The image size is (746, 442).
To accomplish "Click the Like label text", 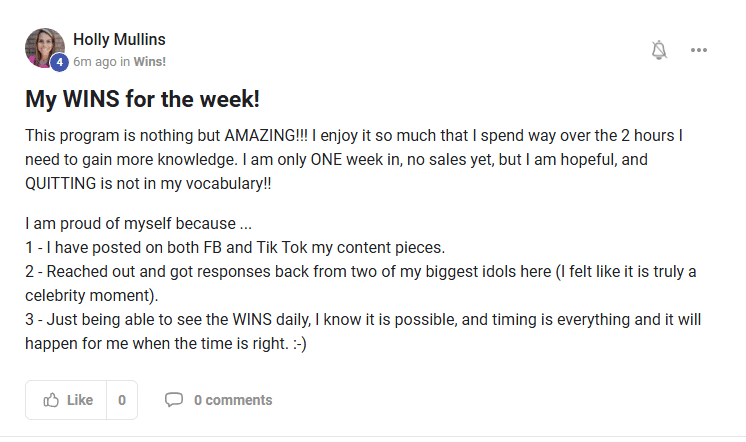I will (79, 400).
